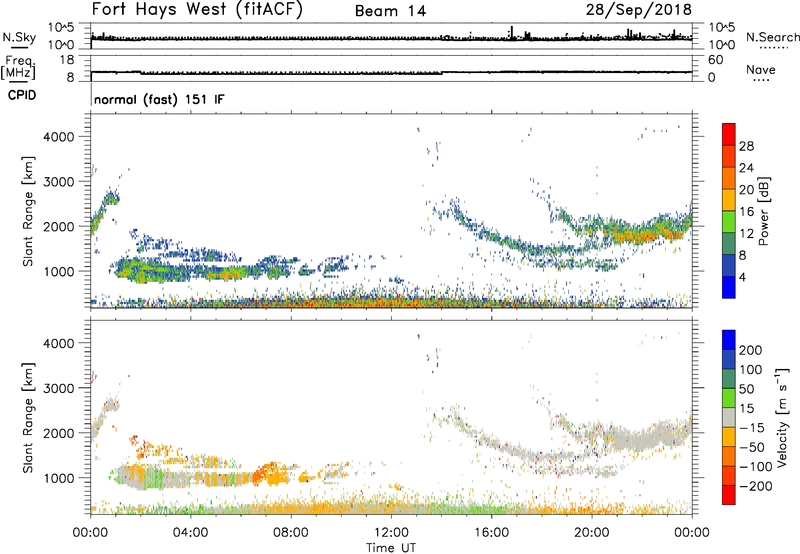Click the "50" value on the Velocity color bar
The width and height of the screenshot is (800, 554).
747,389
